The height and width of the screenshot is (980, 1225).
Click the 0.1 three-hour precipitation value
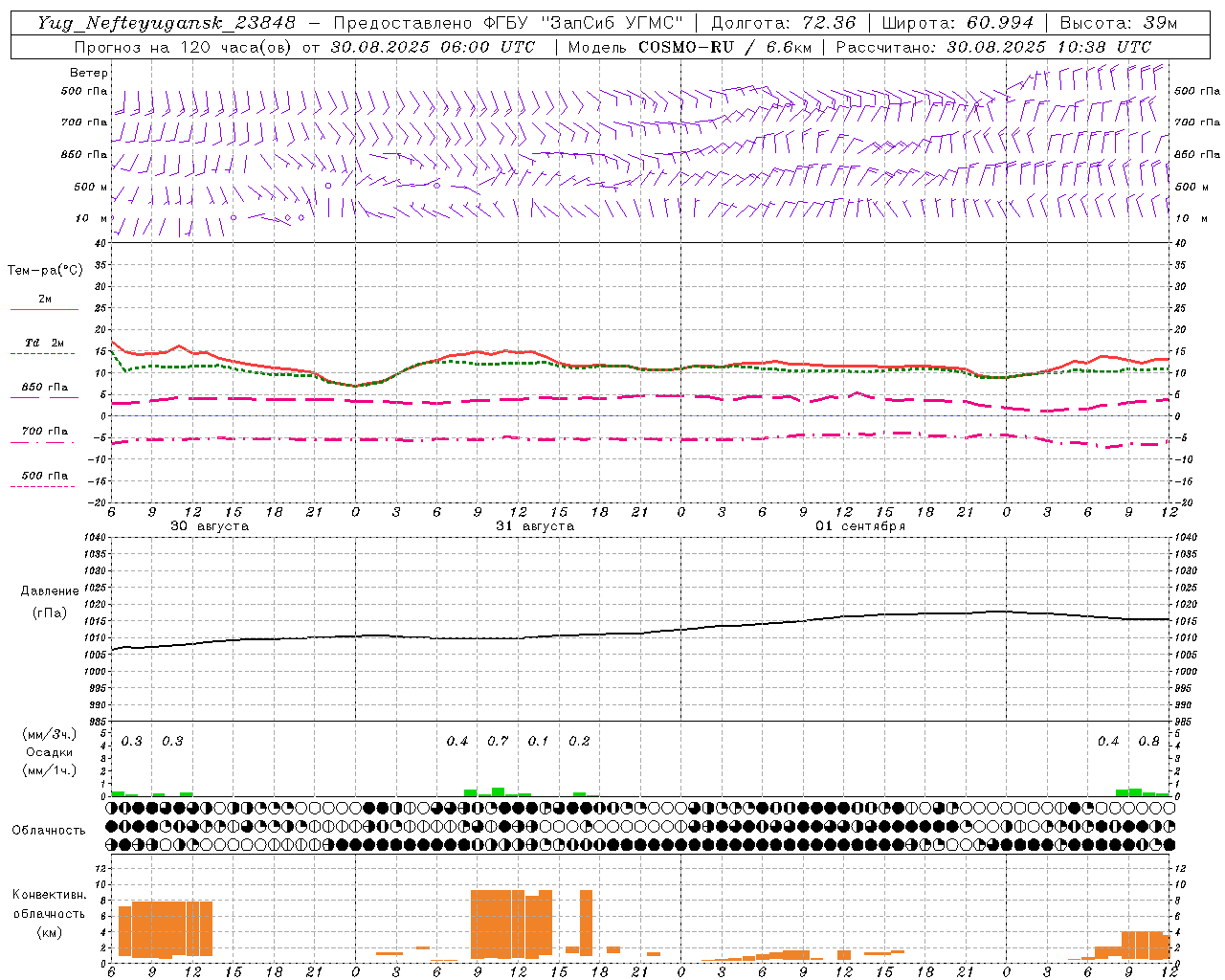click(x=538, y=742)
